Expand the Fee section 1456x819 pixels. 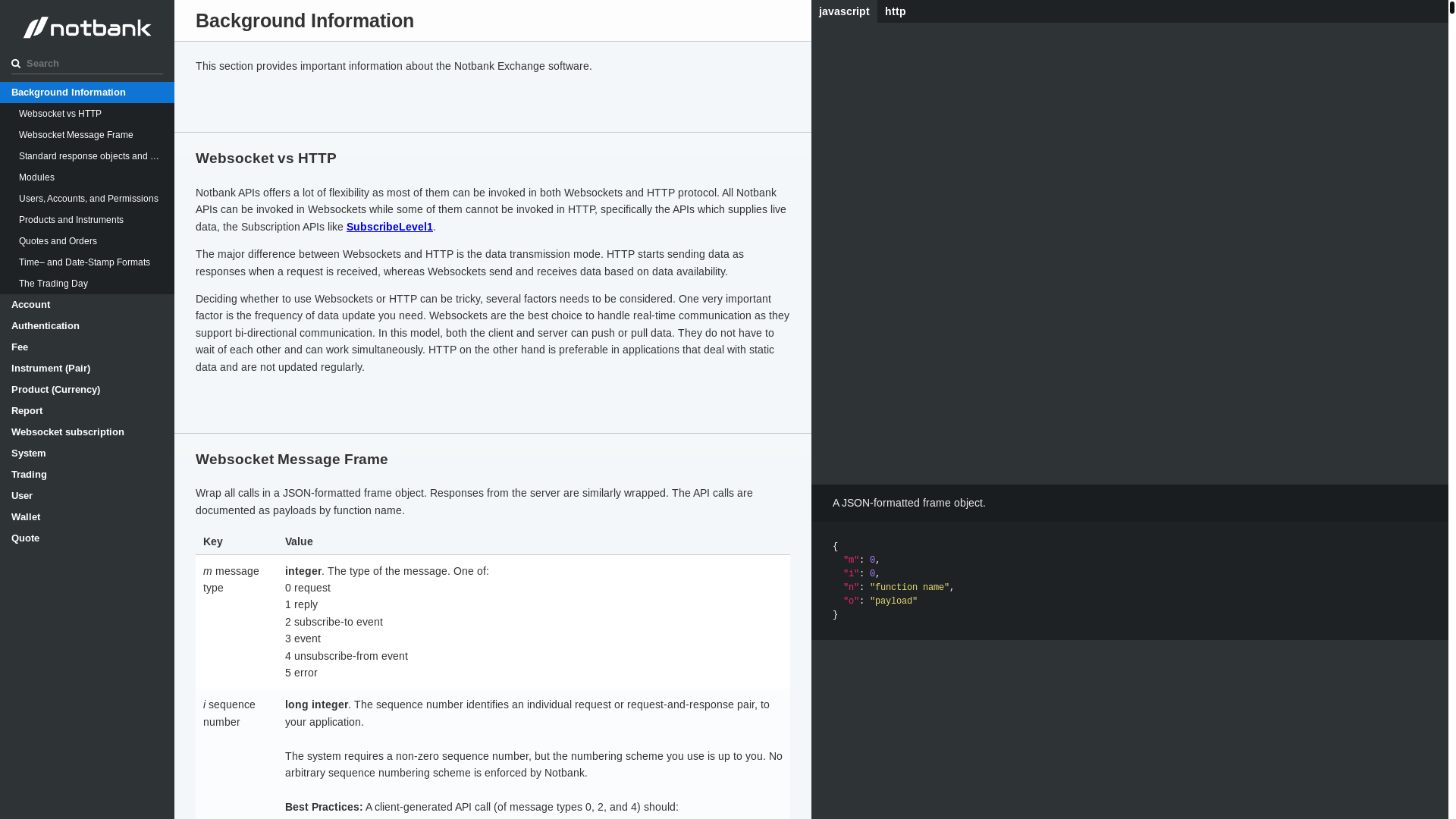tap(87, 347)
